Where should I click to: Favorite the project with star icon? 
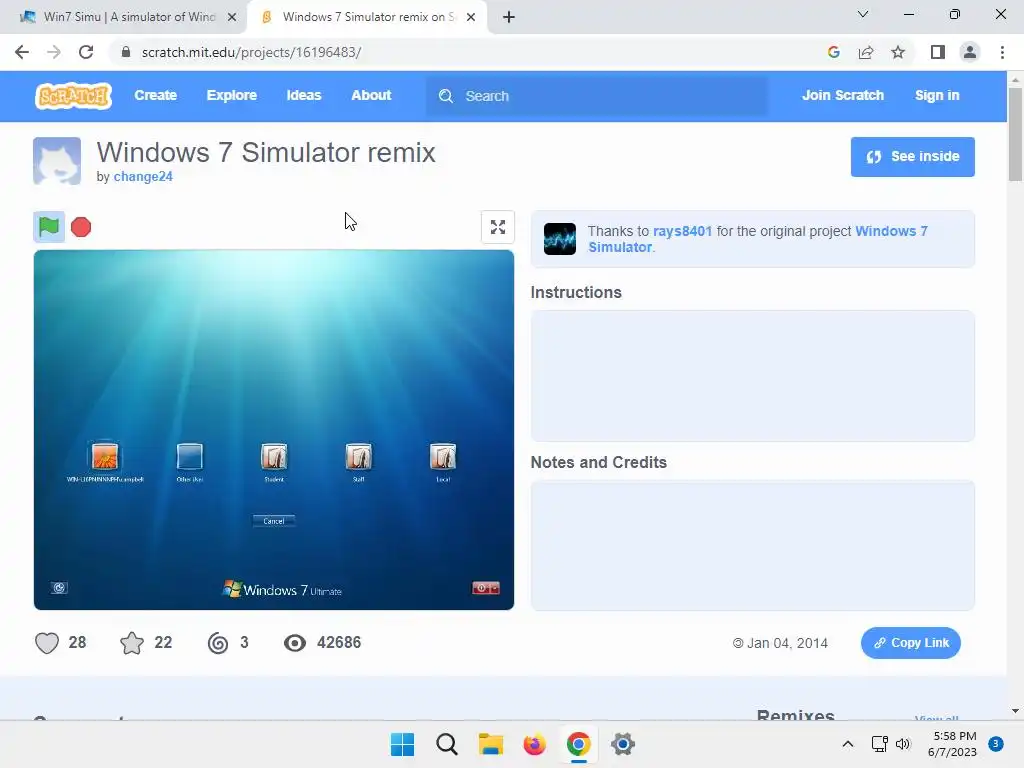tap(132, 643)
